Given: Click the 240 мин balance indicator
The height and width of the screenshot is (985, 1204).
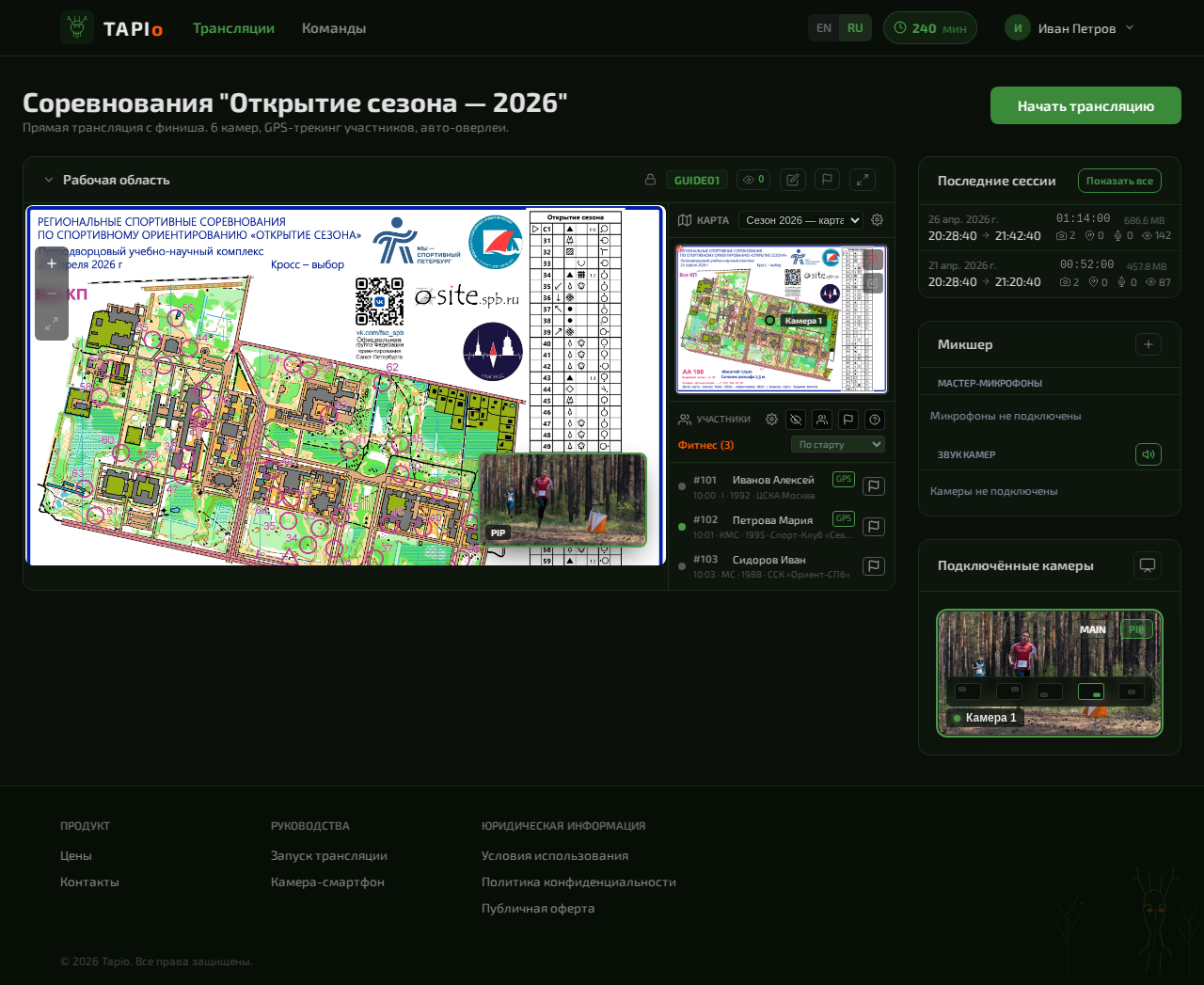Looking at the screenshot, I should [x=930, y=28].
